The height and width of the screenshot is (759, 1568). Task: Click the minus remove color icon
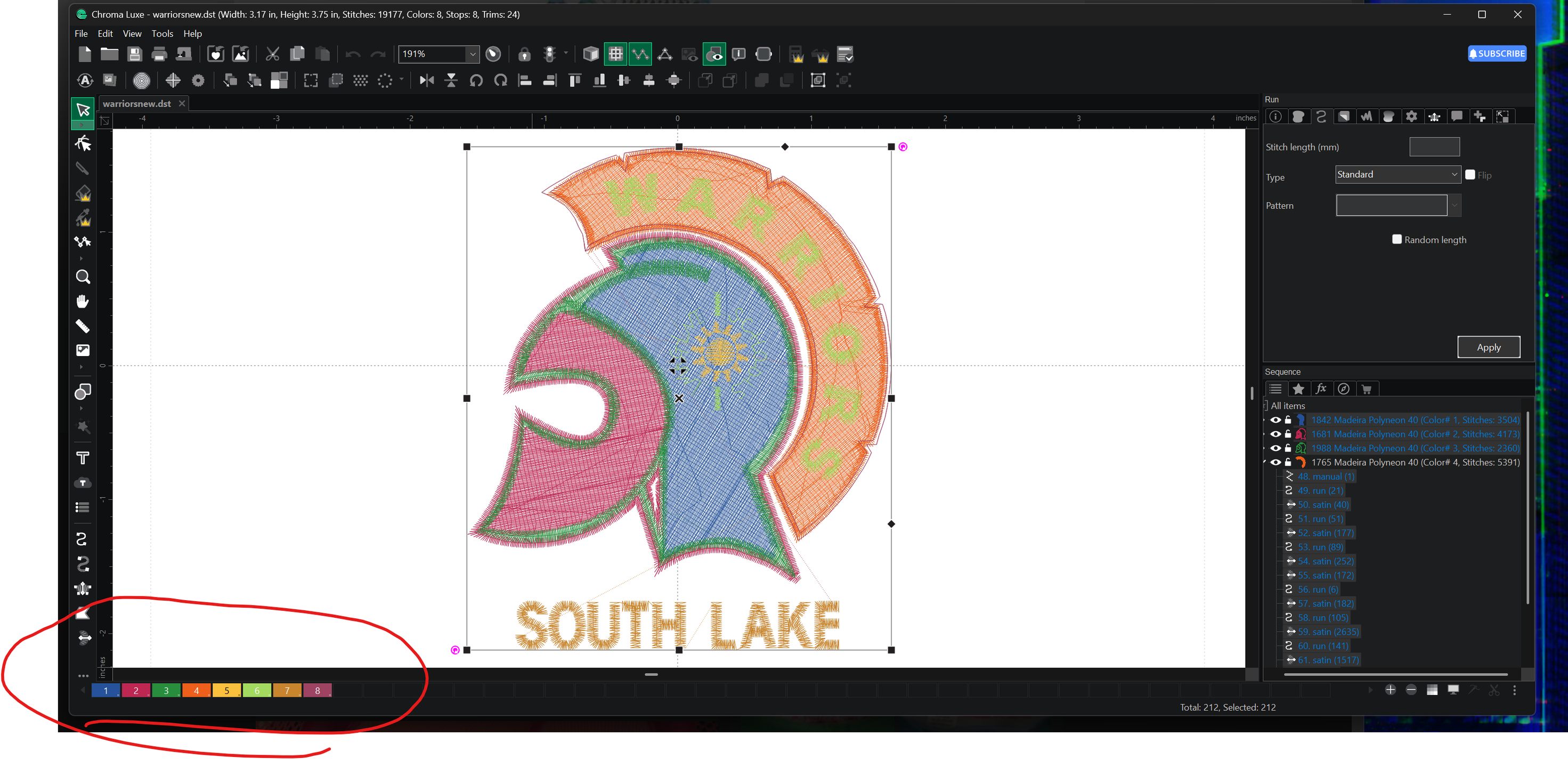point(1411,690)
